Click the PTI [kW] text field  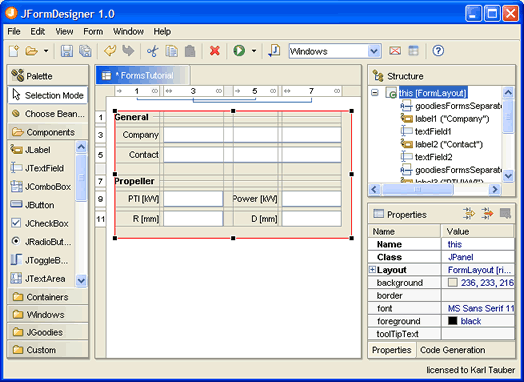pos(193,199)
